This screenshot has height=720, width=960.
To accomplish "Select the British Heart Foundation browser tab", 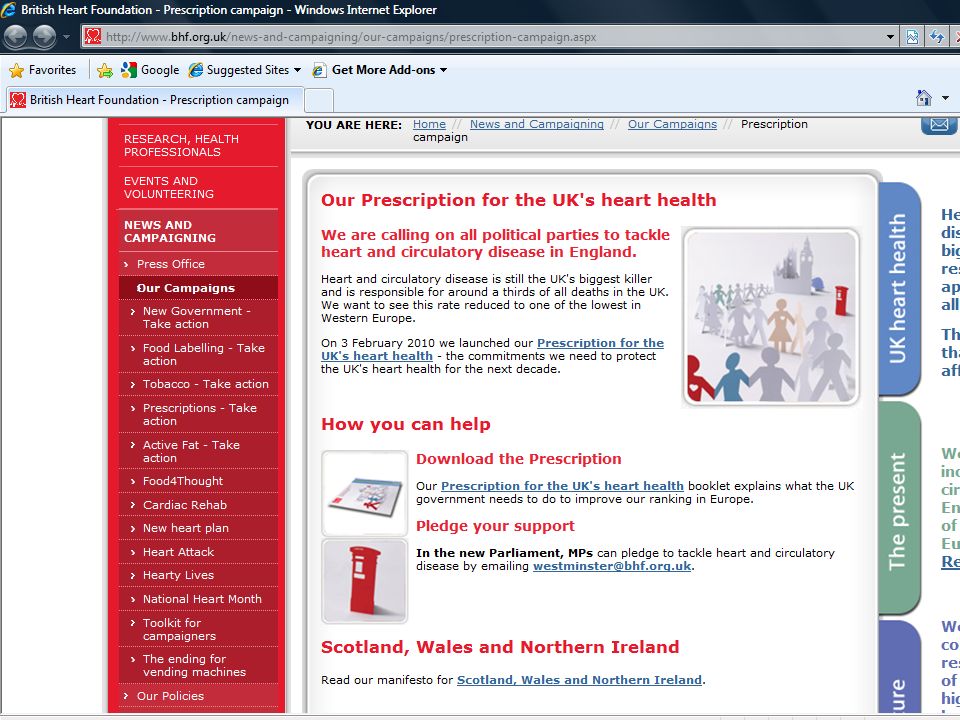I will 155,100.
